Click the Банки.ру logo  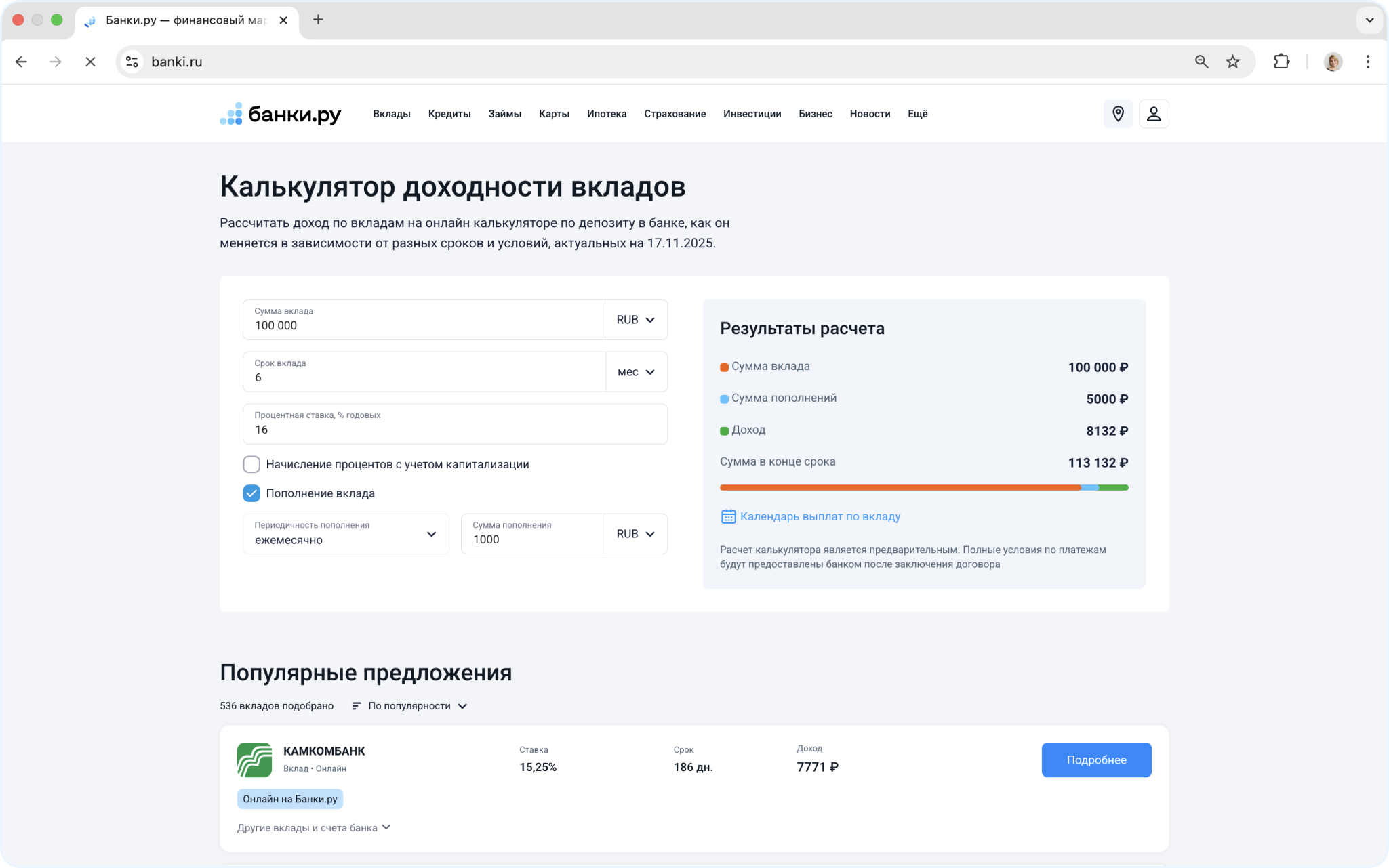pos(280,114)
